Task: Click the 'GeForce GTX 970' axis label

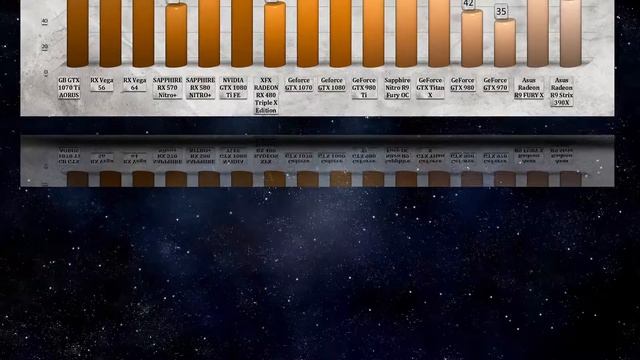Action: (x=495, y=84)
